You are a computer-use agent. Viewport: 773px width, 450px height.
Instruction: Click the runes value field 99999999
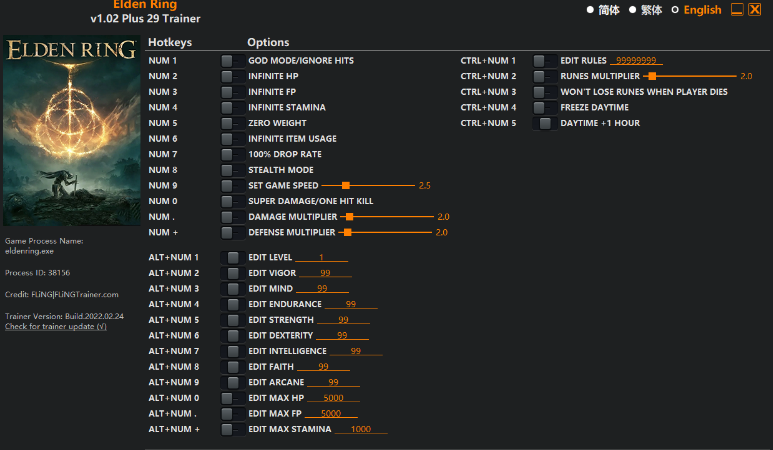click(x=636, y=60)
